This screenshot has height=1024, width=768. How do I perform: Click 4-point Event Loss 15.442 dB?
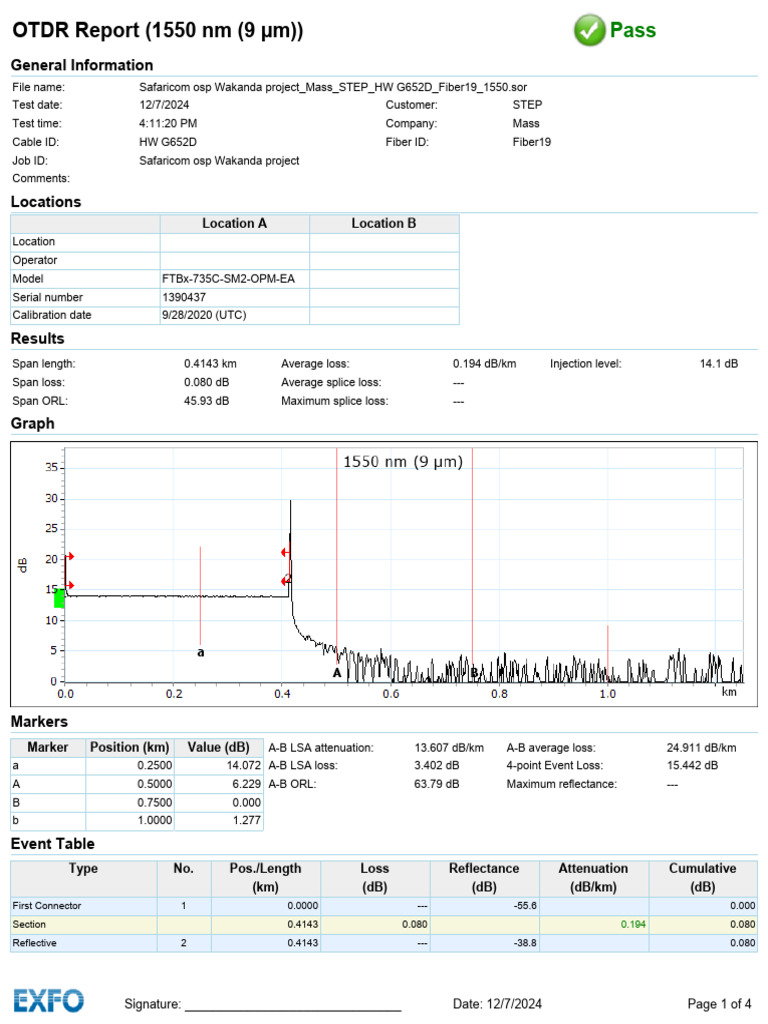tap(692, 765)
